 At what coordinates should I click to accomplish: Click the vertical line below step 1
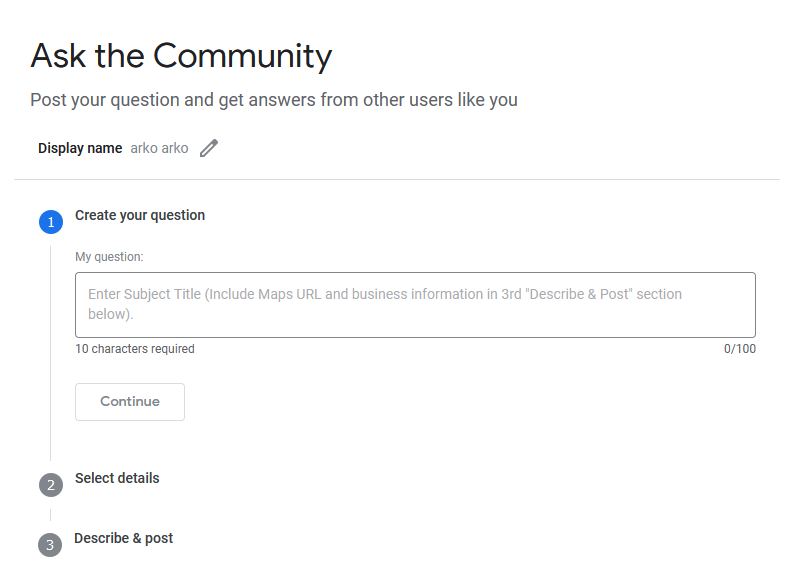[x=51, y=350]
